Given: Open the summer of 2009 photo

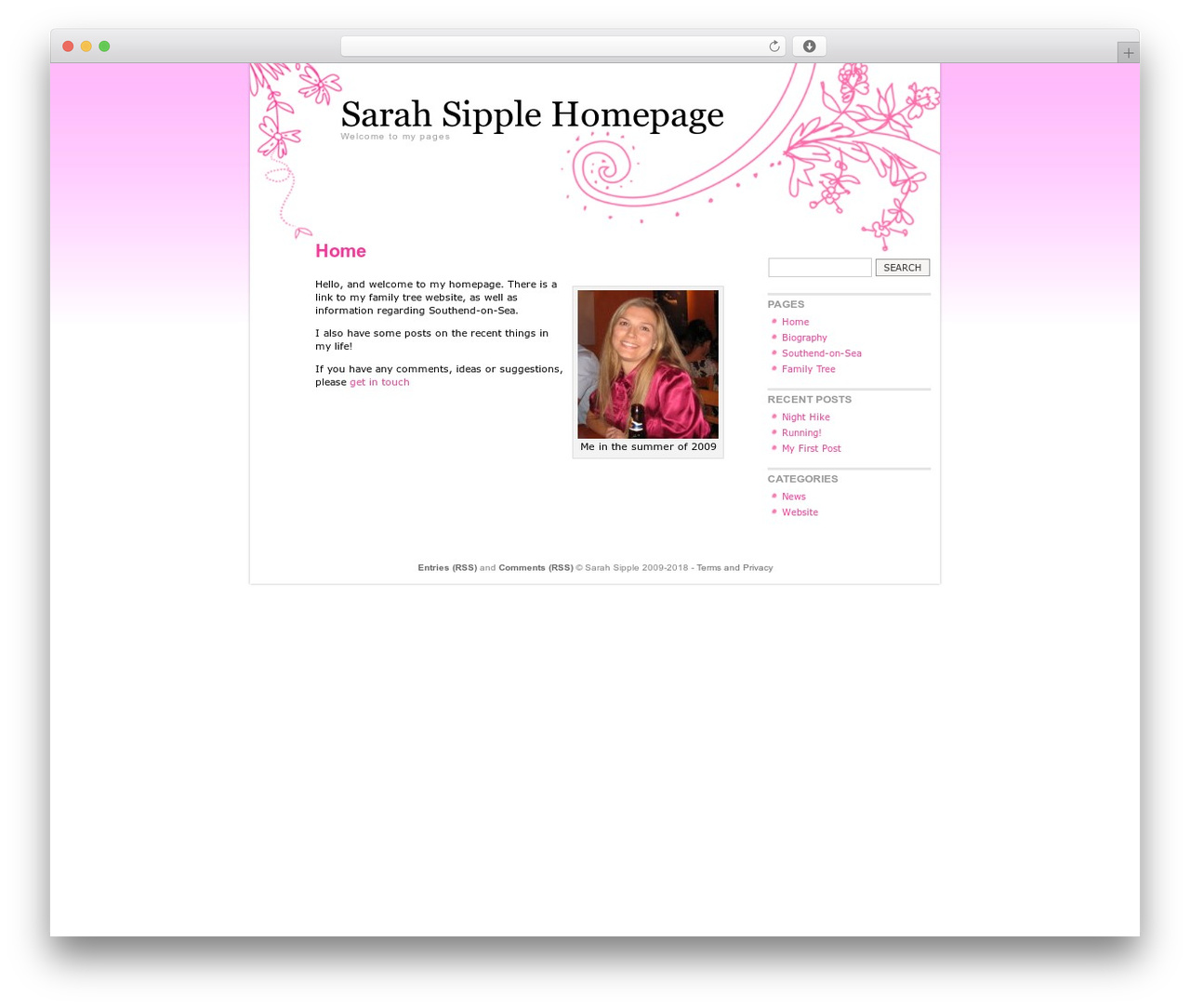Looking at the screenshot, I should (648, 365).
